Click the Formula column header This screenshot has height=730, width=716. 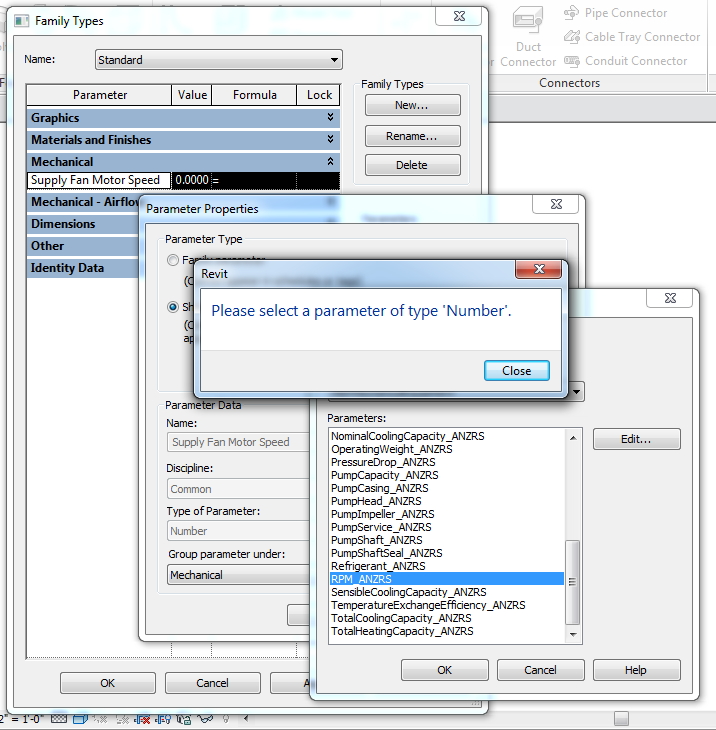pyautogui.click(x=254, y=95)
